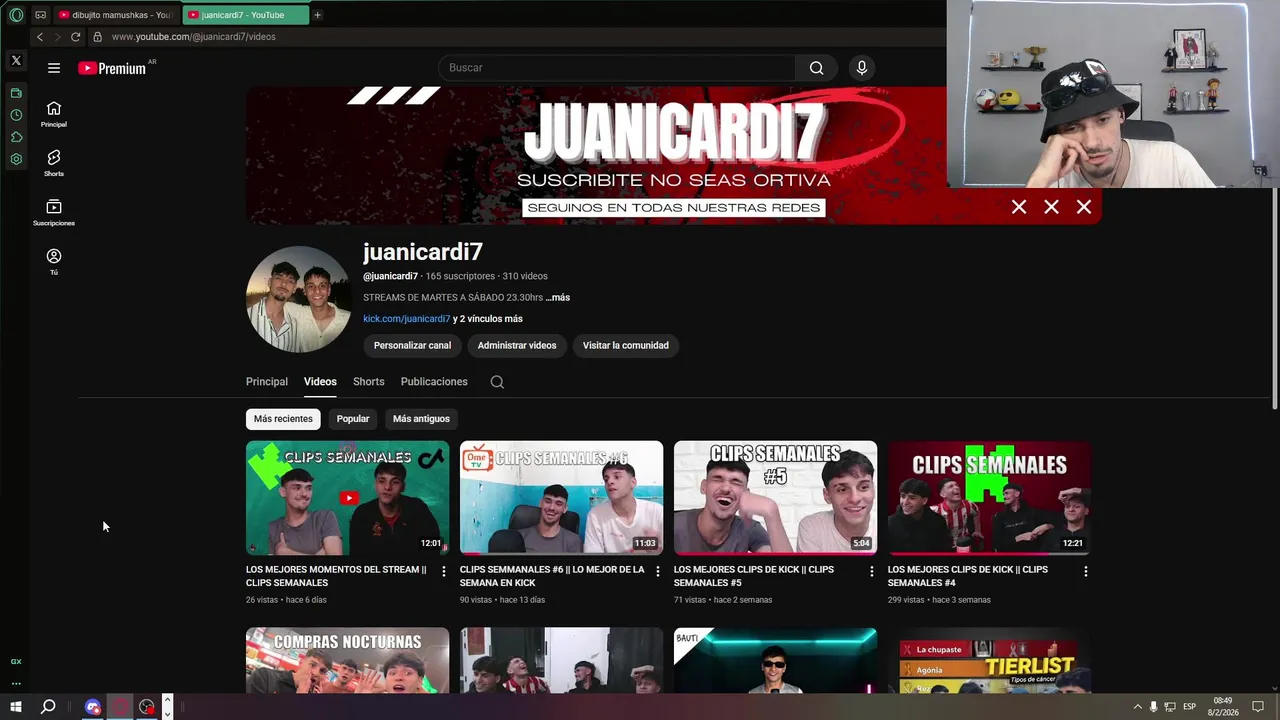Open the Opera sidebar wallet icon

(16, 93)
